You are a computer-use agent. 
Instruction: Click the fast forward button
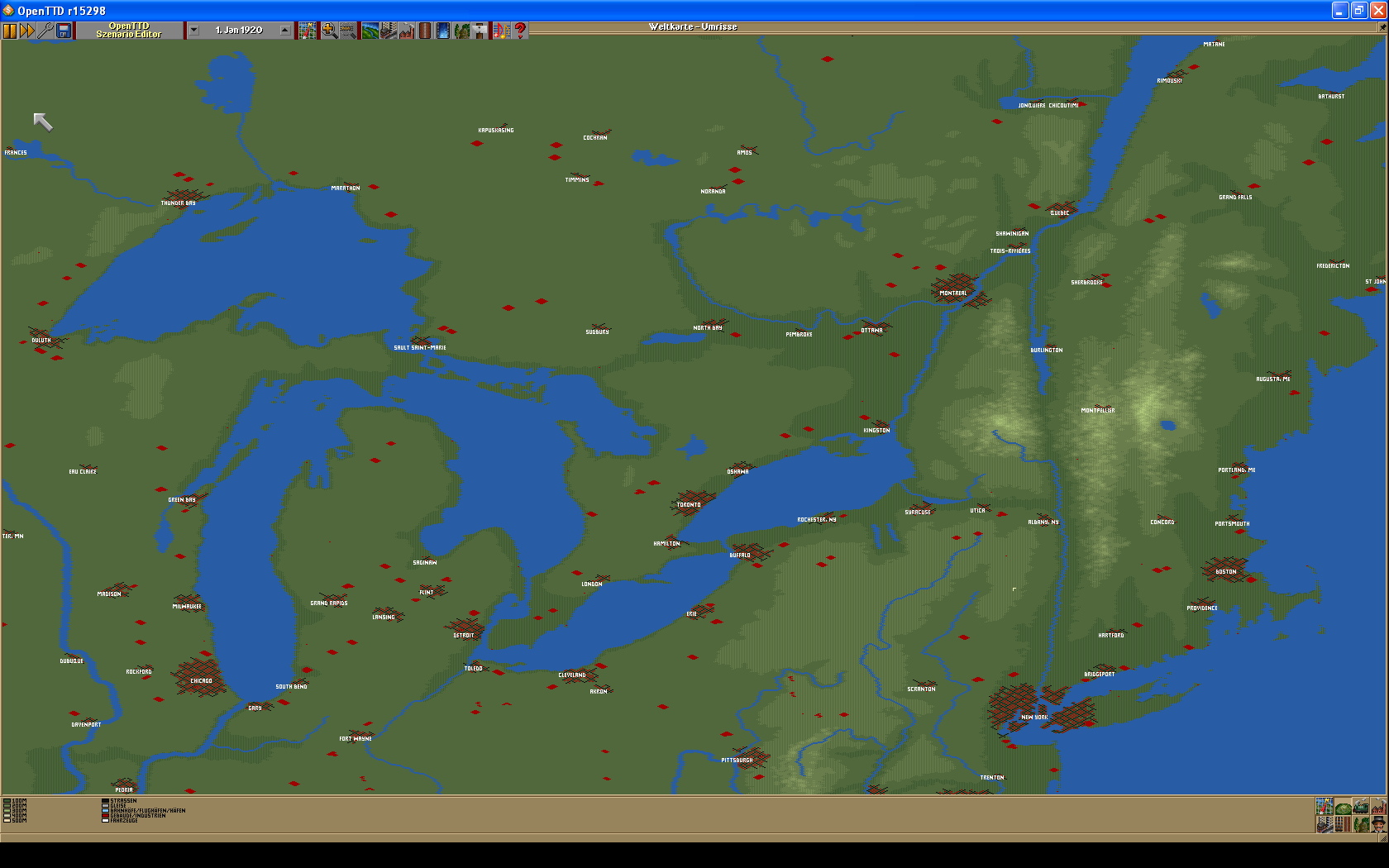[27, 31]
